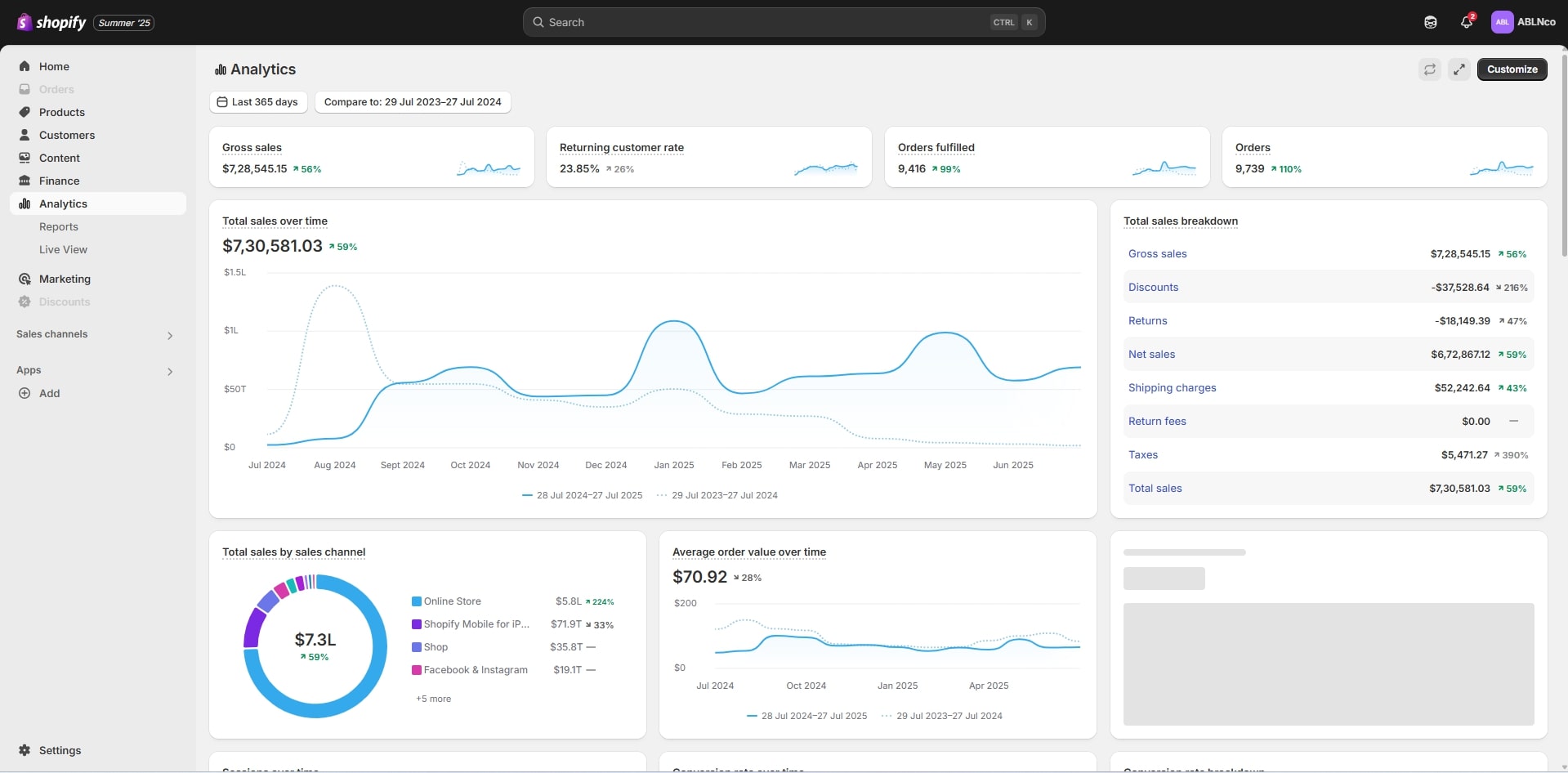
Task: Click the Home icon in sidebar
Action: 25,66
